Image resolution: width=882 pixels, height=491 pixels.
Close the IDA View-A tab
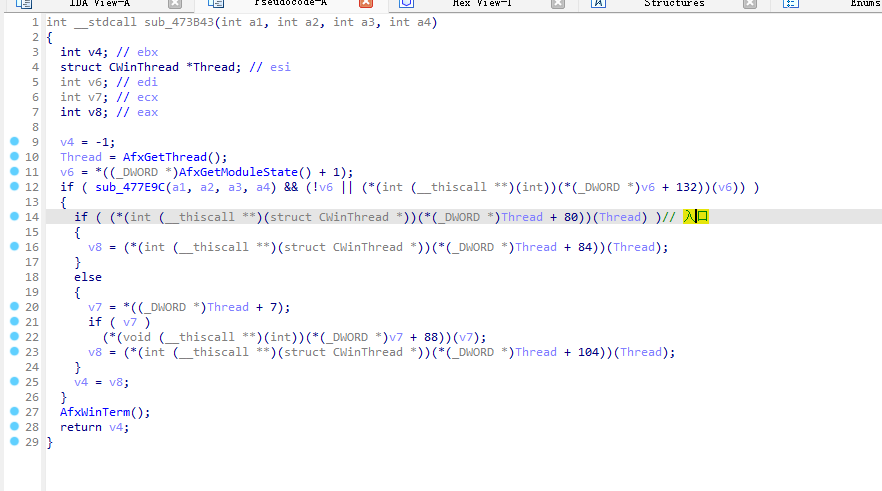[175, 3]
